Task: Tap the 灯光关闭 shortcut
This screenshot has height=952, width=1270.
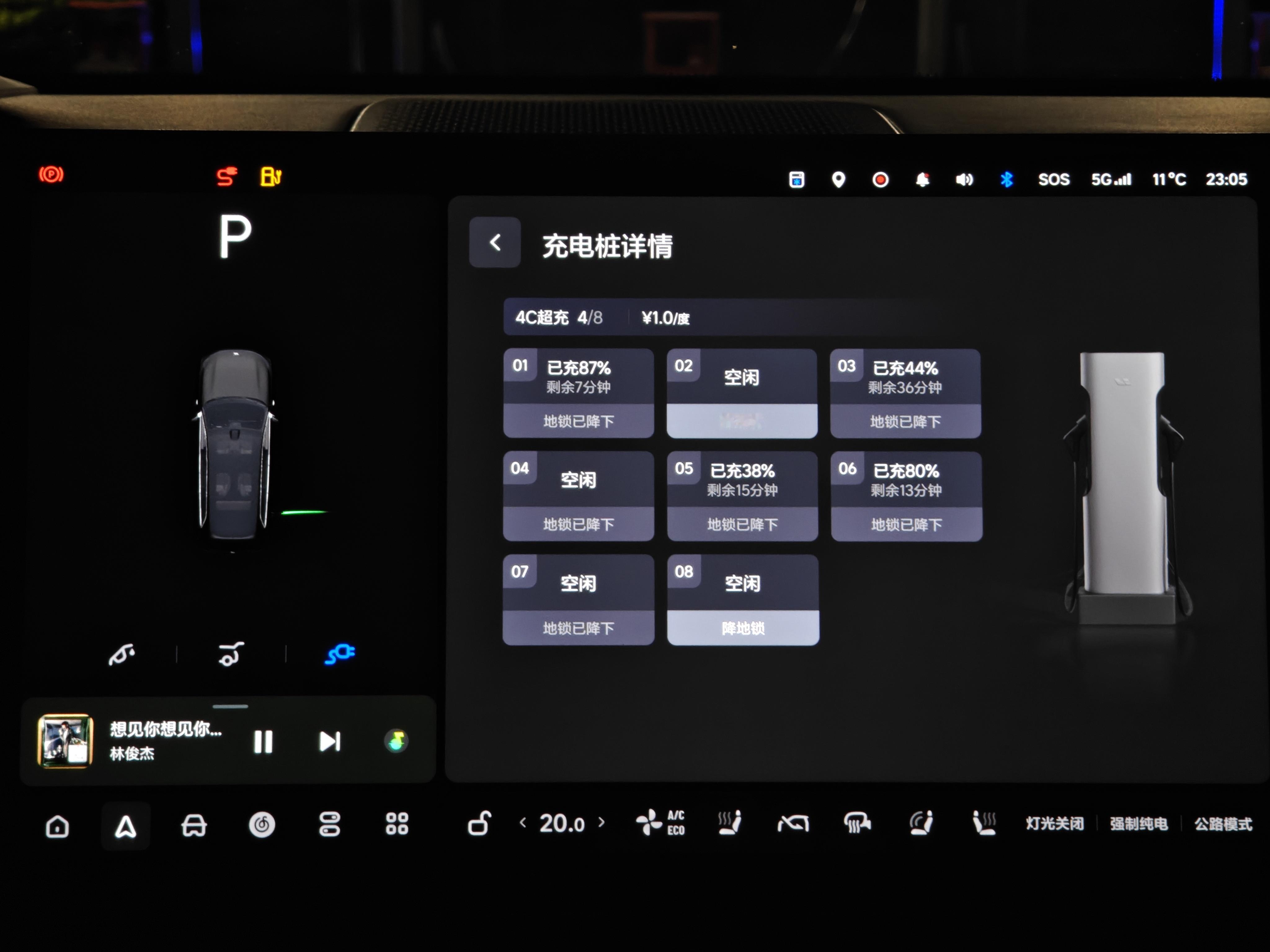Action: 1055,824
